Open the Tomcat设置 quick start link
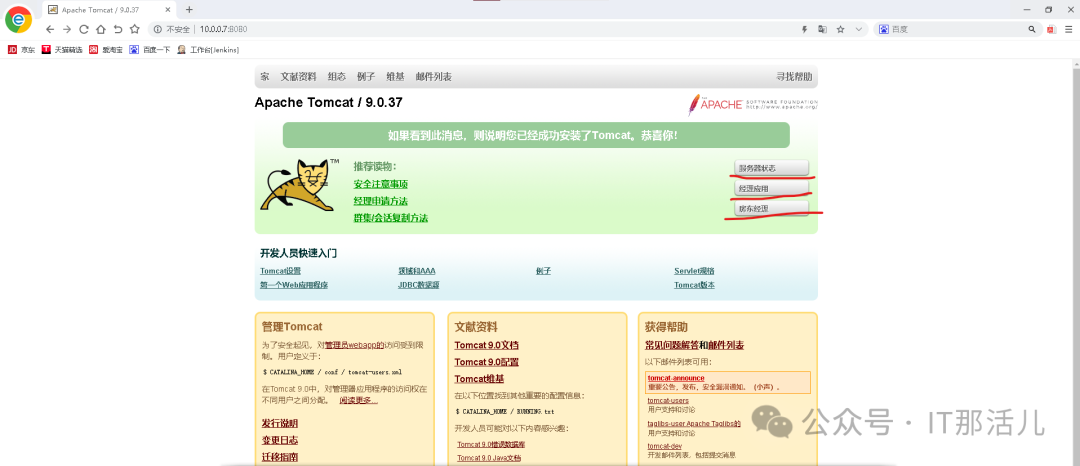The width and height of the screenshot is (1080, 466). tap(280, 271)
